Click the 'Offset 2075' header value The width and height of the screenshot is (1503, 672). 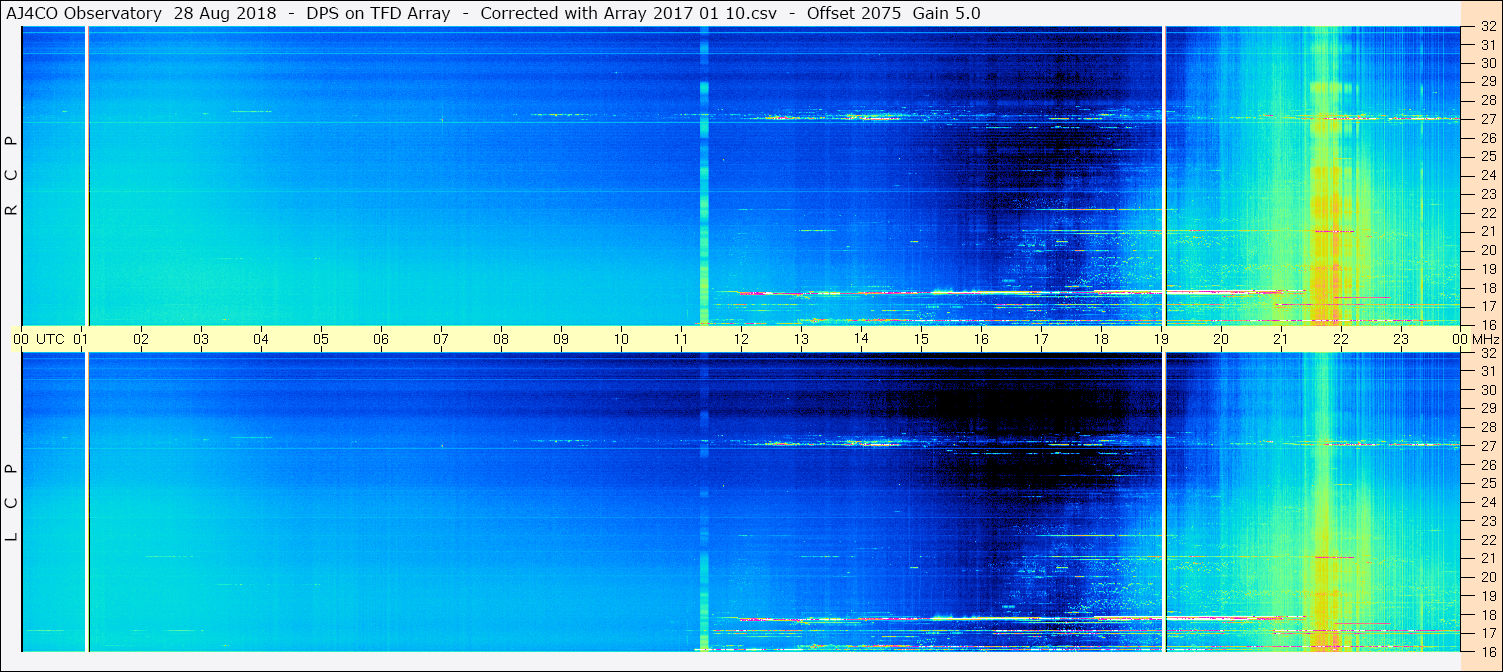pos(854,13)
